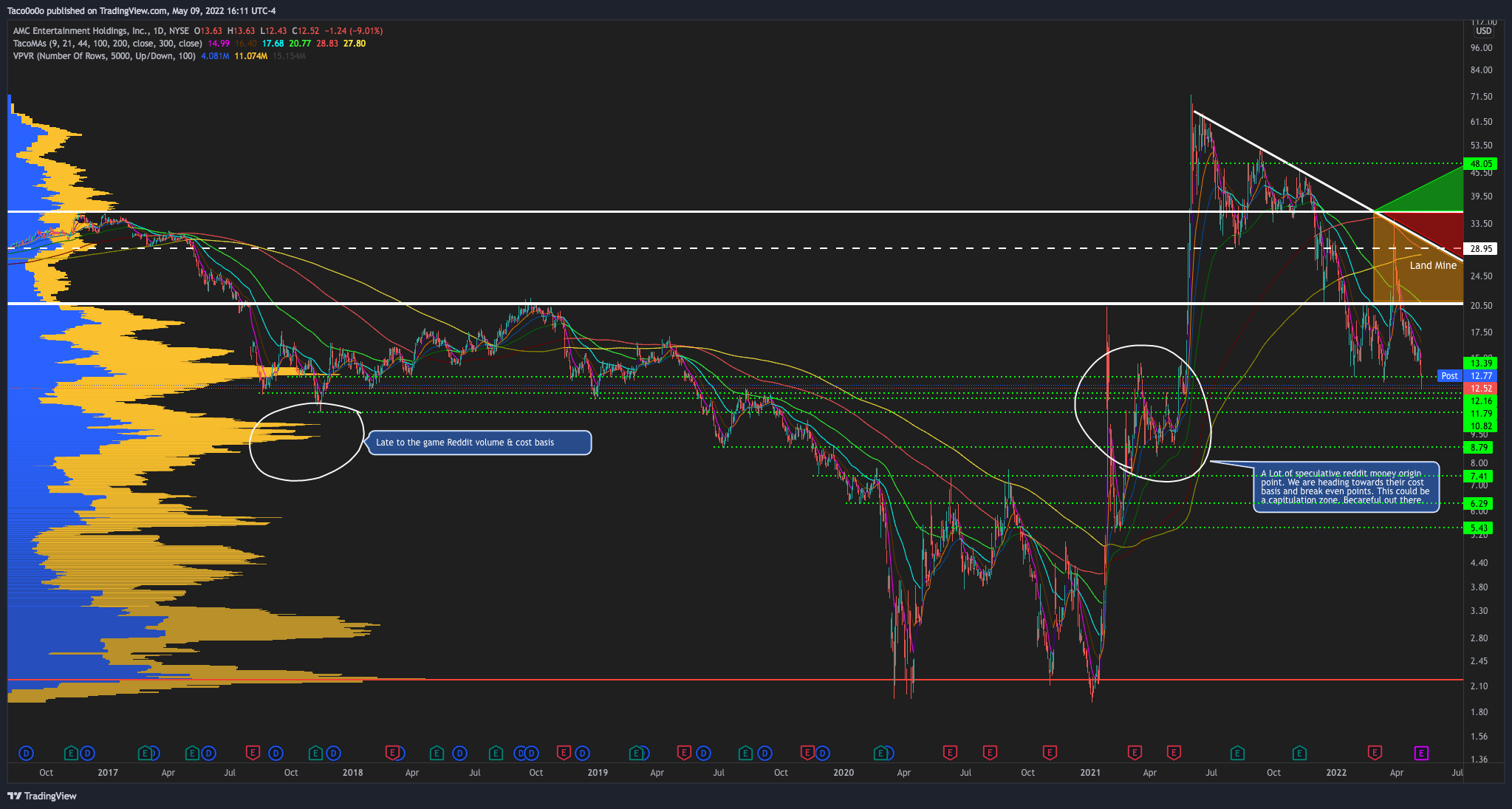Click dividend marker right of Oct 2017 label
1512x809 pixels.
pyautogui.click(x=332, y=753)
